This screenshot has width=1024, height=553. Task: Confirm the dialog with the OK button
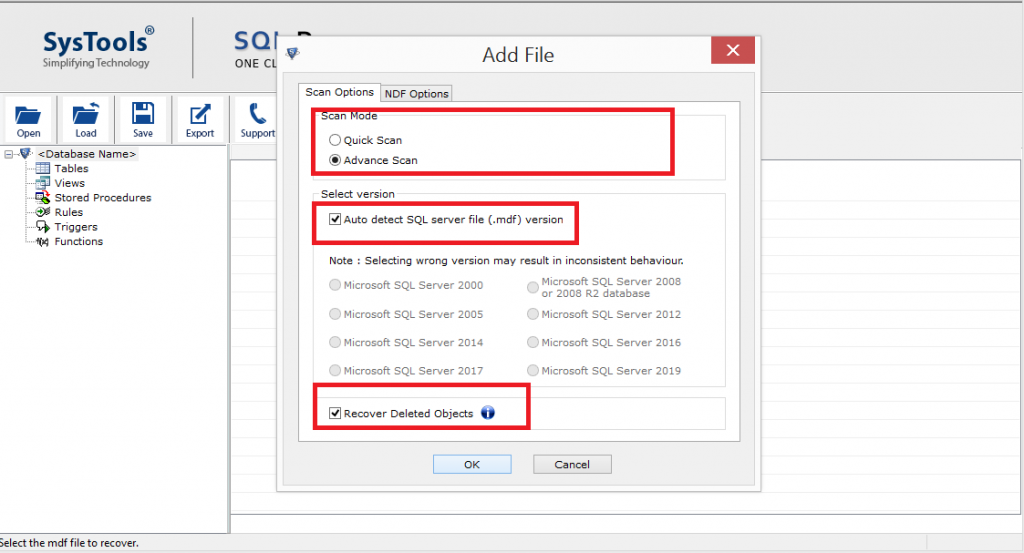pos(472,464)
